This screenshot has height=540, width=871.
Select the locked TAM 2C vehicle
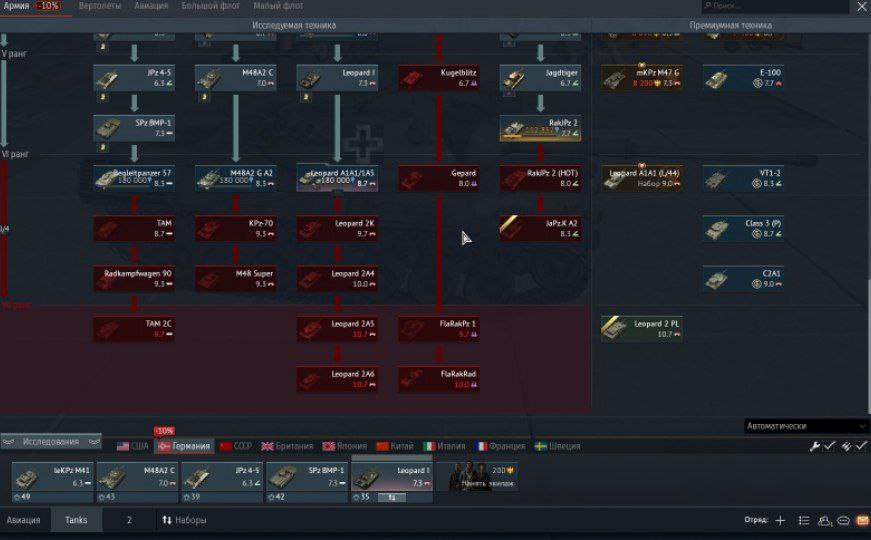click(x=134, y=329)
